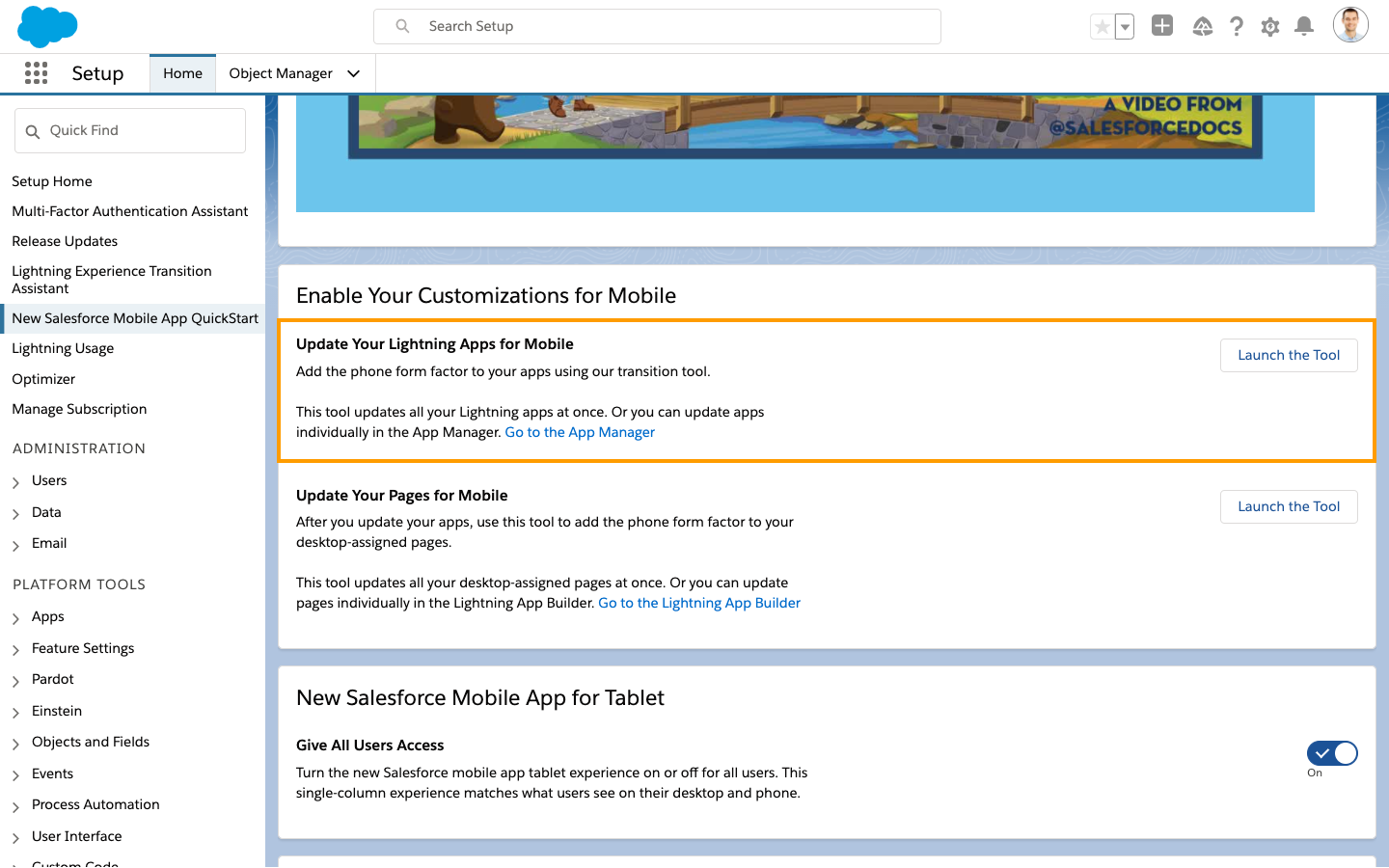
Task: Open Global Actions with the plus icon
Action: pyautogui.click(x=1161, y=26)
